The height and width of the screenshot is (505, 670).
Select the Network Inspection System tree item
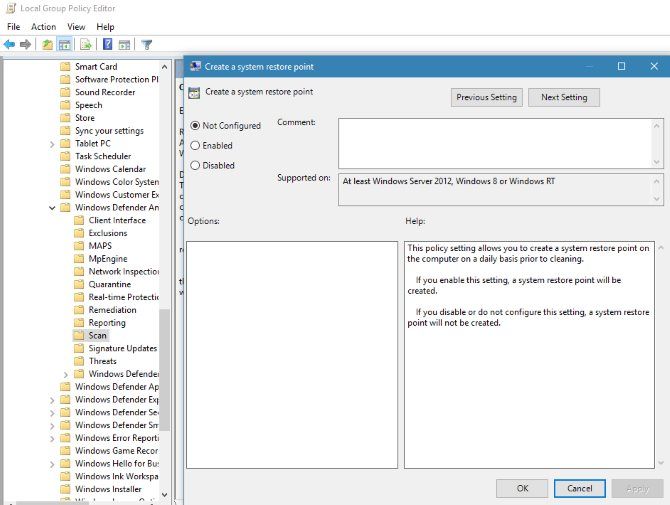(x=123, y=271)
